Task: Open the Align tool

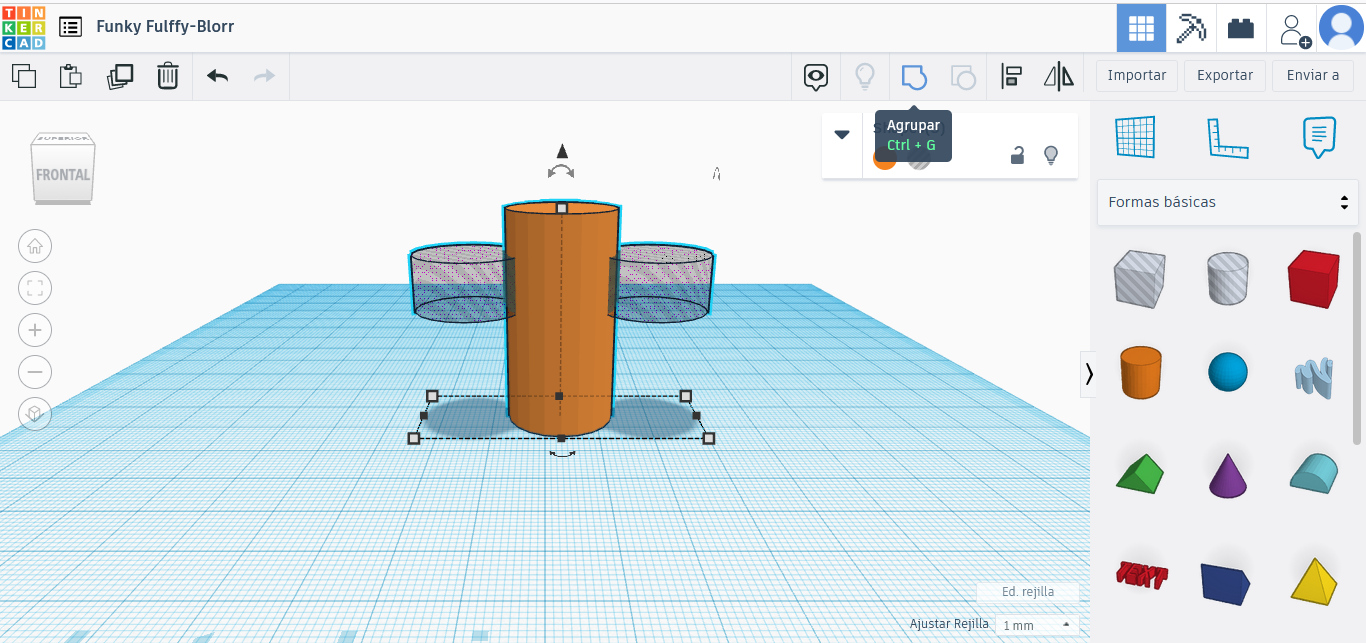Action: pyautogui.click(x=1011, y=76)
